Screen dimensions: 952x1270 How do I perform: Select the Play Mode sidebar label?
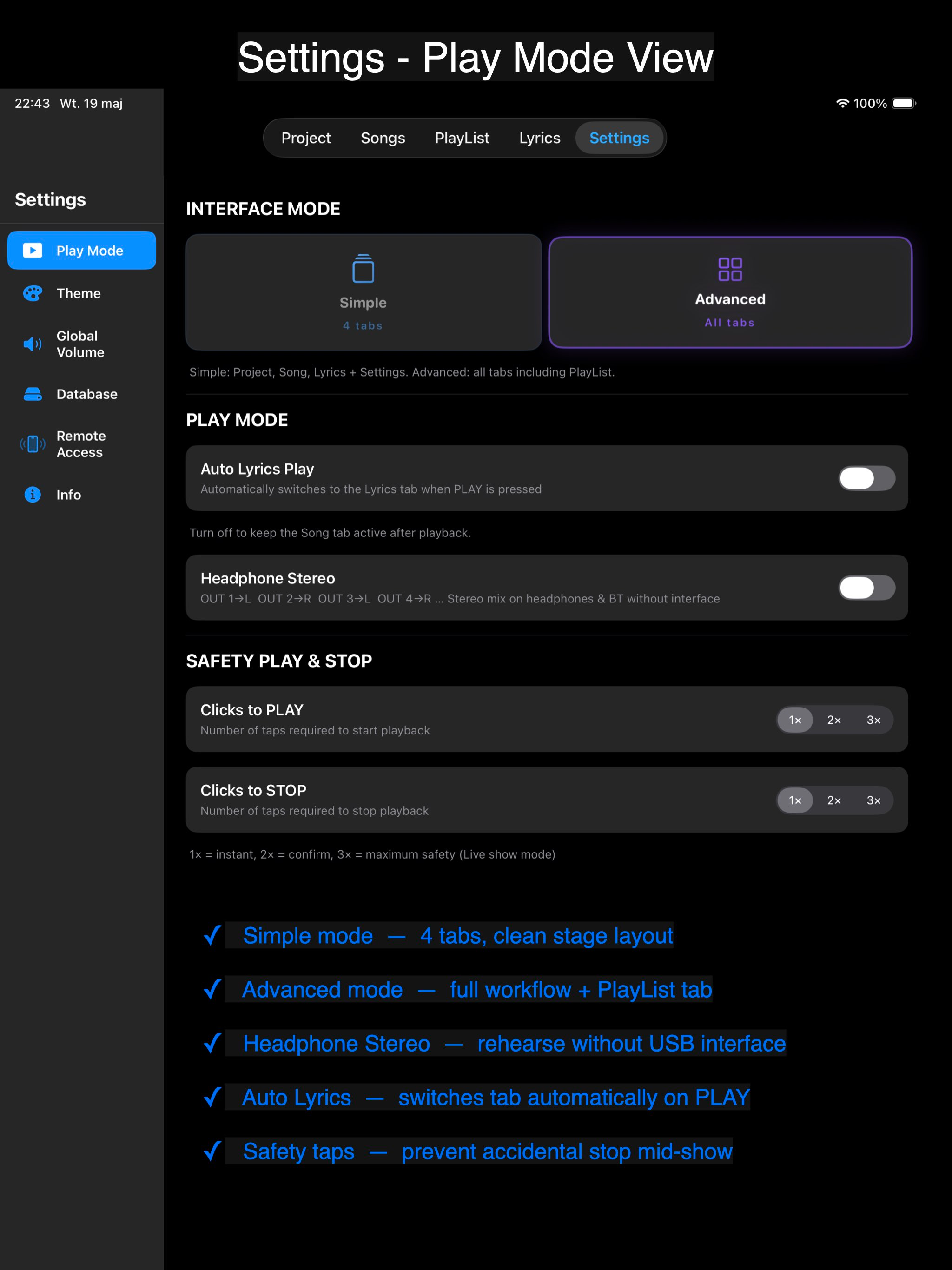90,251
